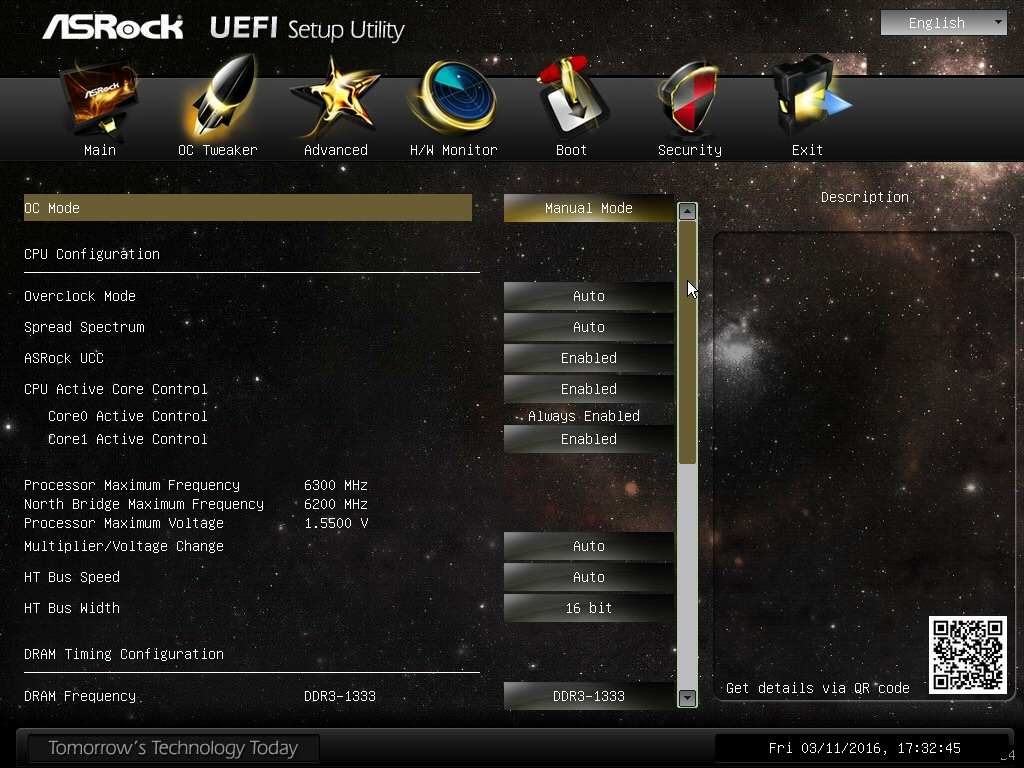Select the HT Bus Width label

tap(72, 608)
